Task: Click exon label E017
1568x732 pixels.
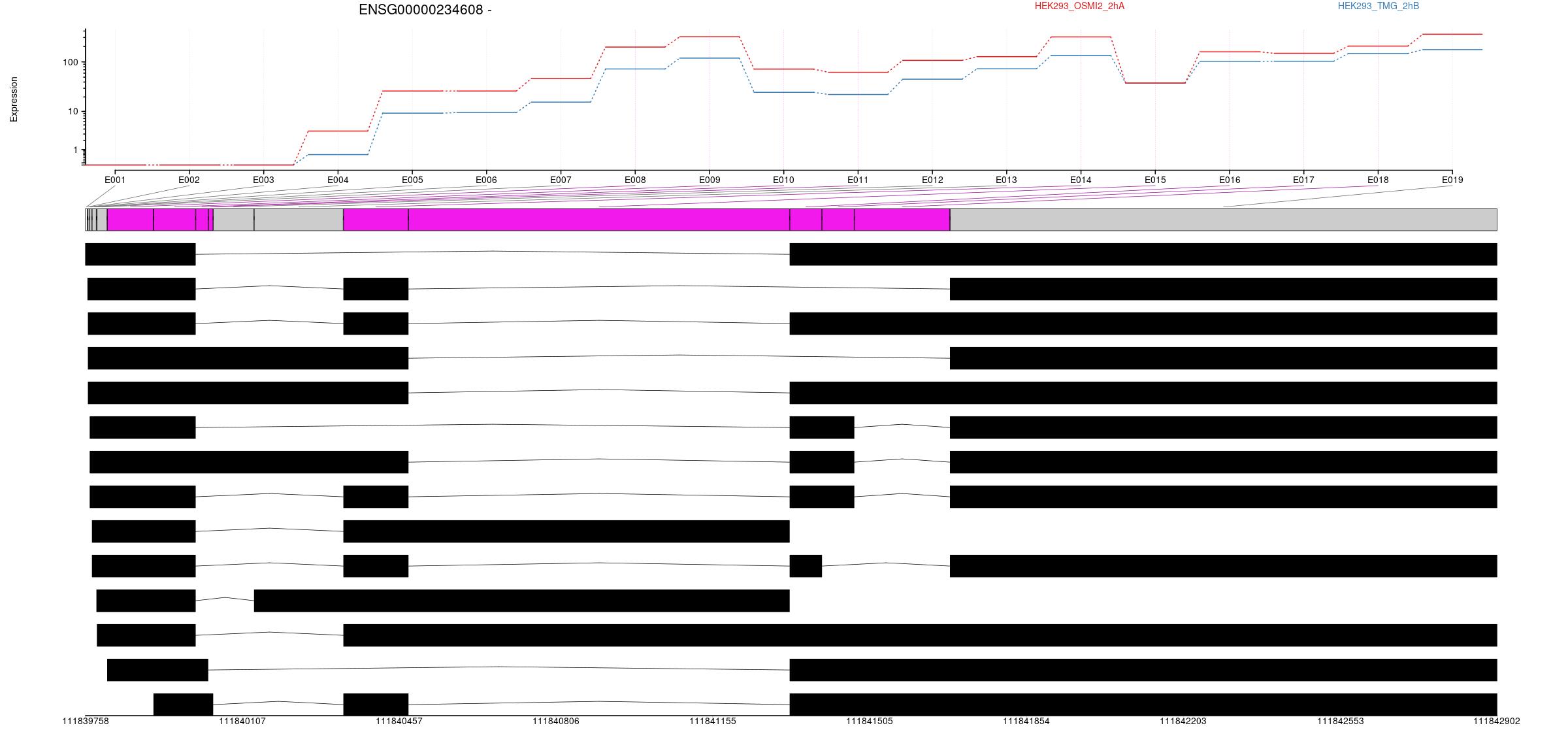Action: tap(1303, 180)
